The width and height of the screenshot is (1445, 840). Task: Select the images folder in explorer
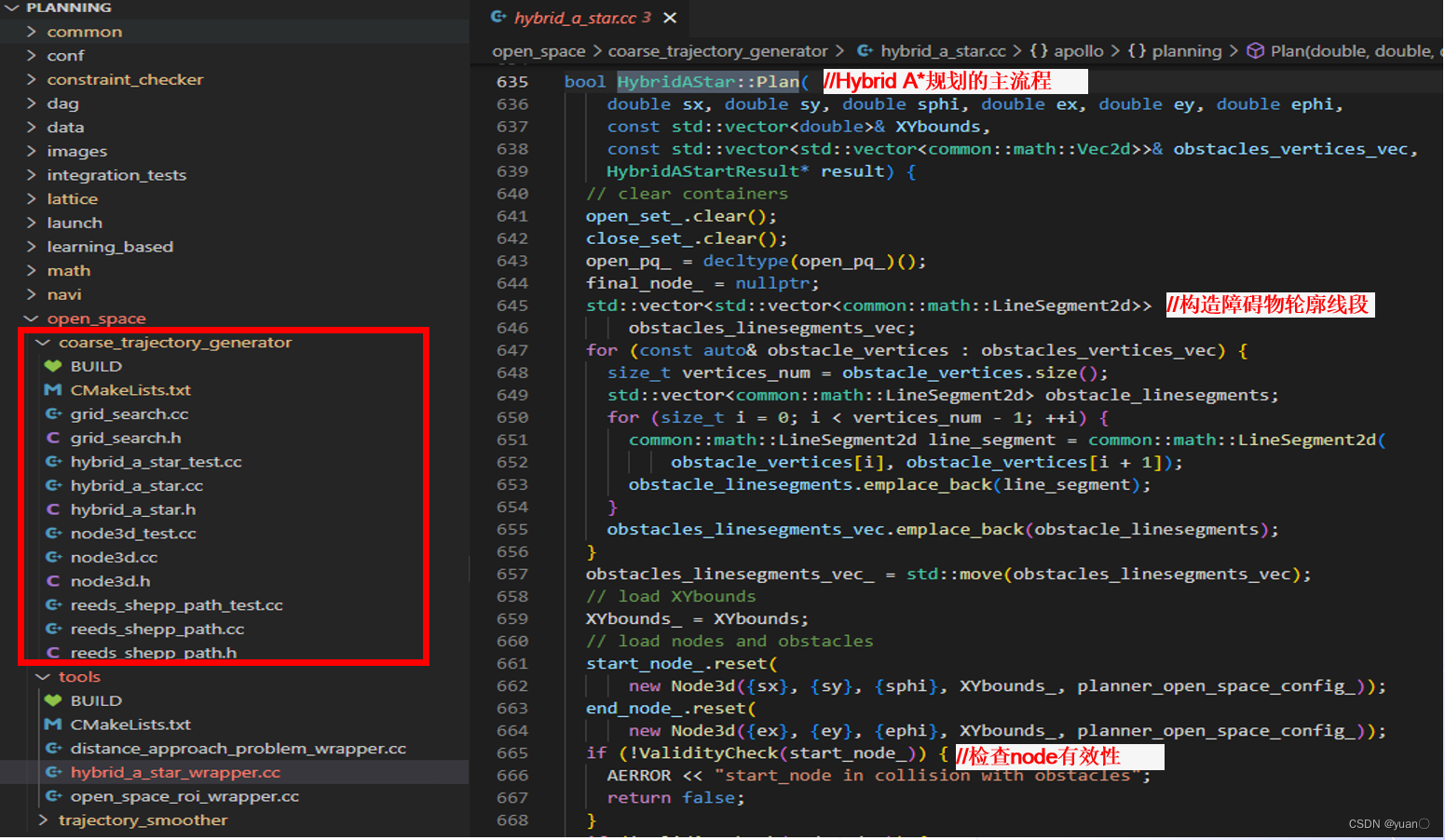(77, 152)
